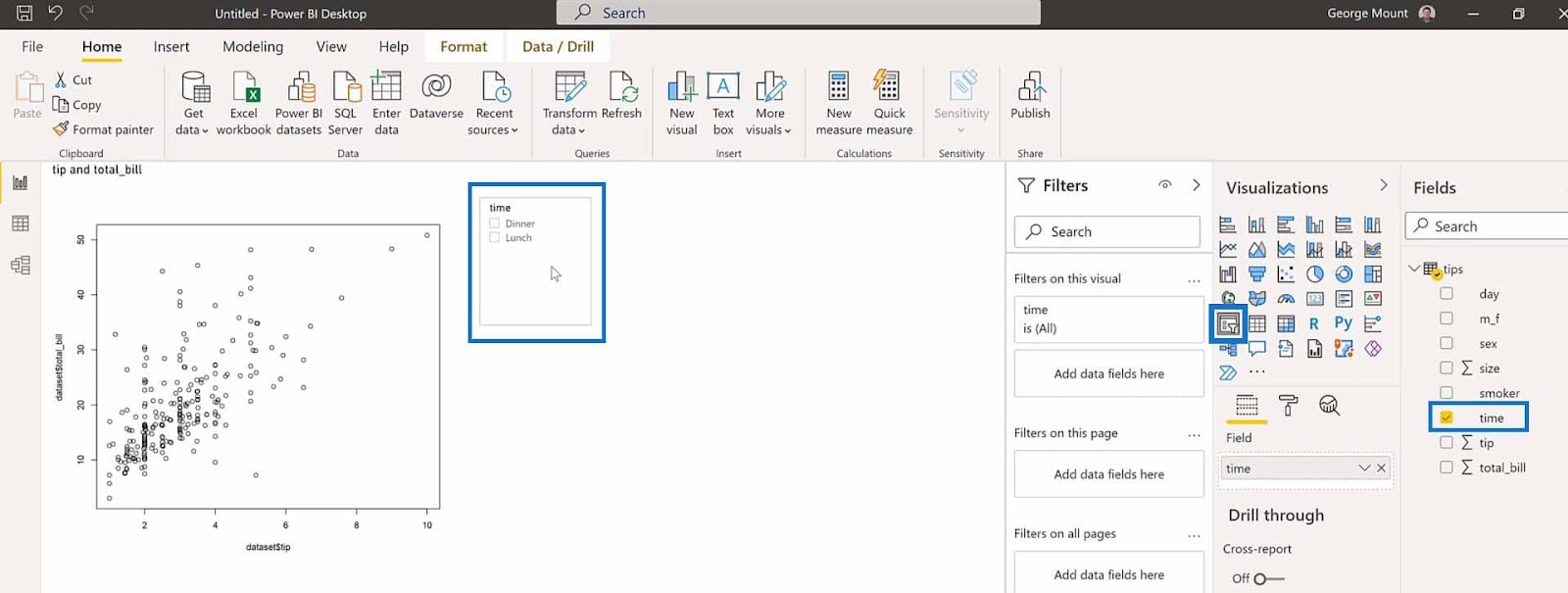The image size is (1568, 593).
Task: Select the card visual
Action: 1315,299
